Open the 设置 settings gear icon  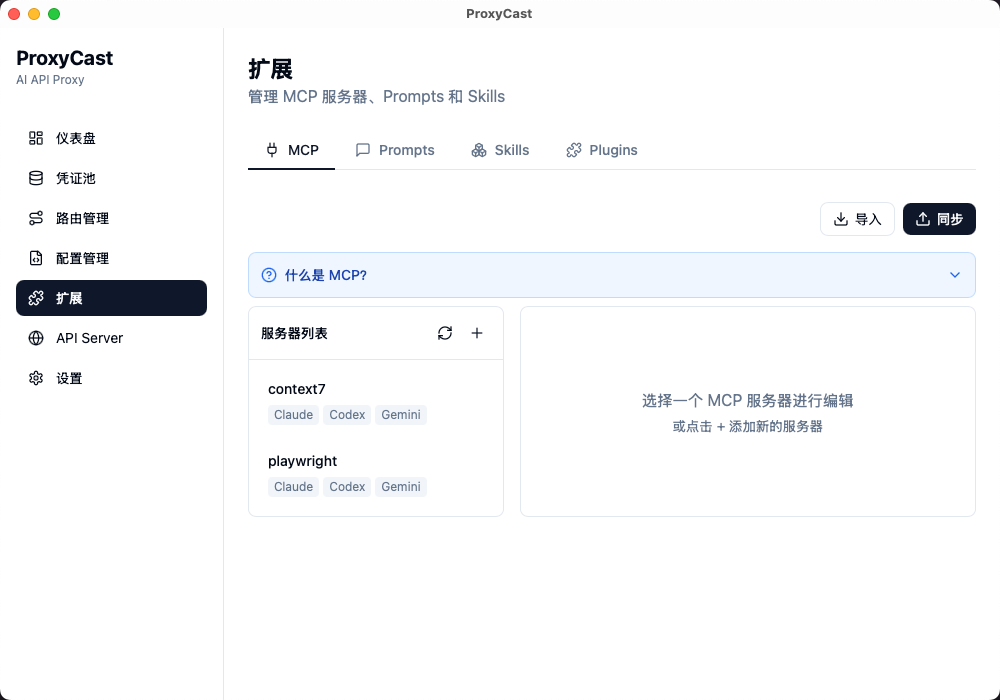click(36, 378)
